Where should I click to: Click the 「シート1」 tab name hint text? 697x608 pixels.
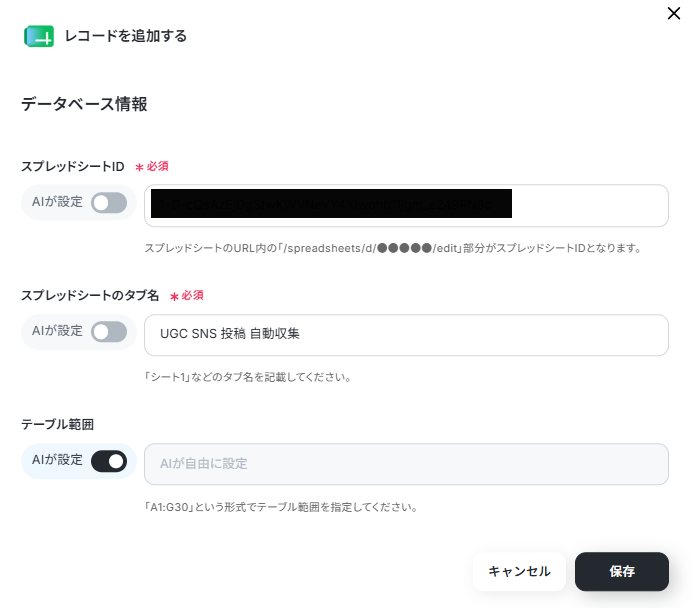[x=248, y=377]
